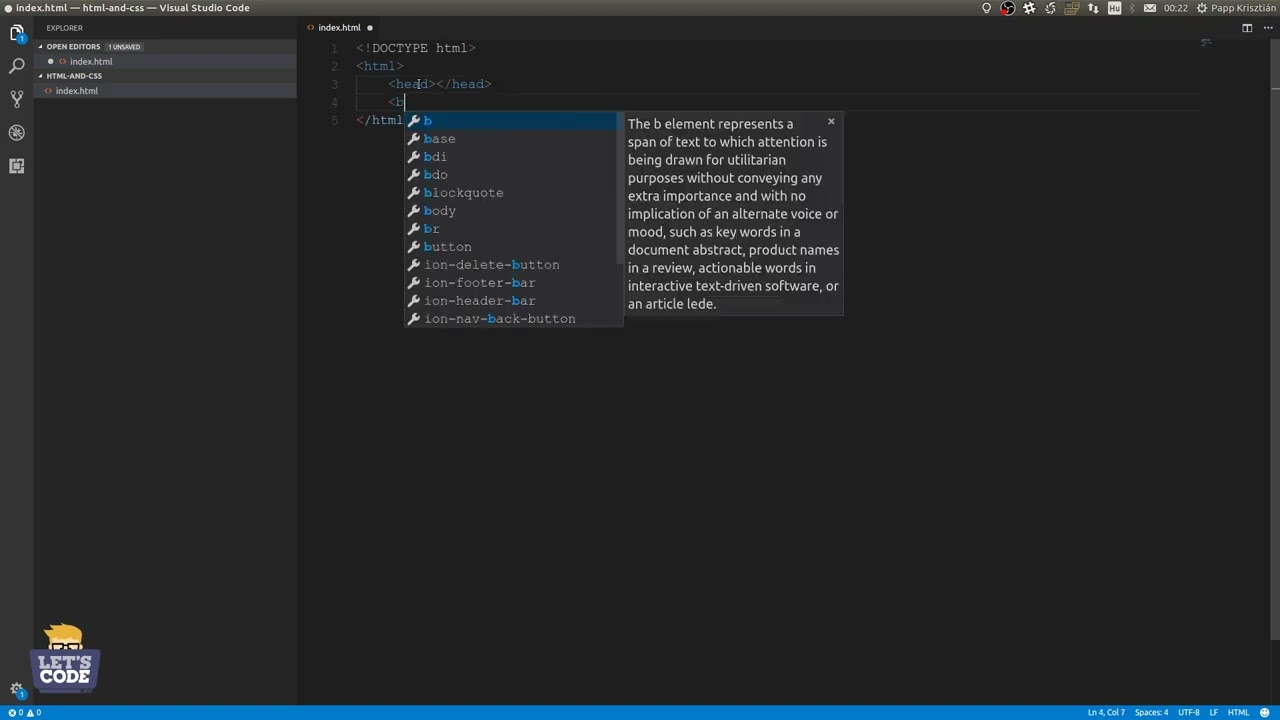Open the system session gear menu
1280x720 pixels.
click(x=1201, y=8)
